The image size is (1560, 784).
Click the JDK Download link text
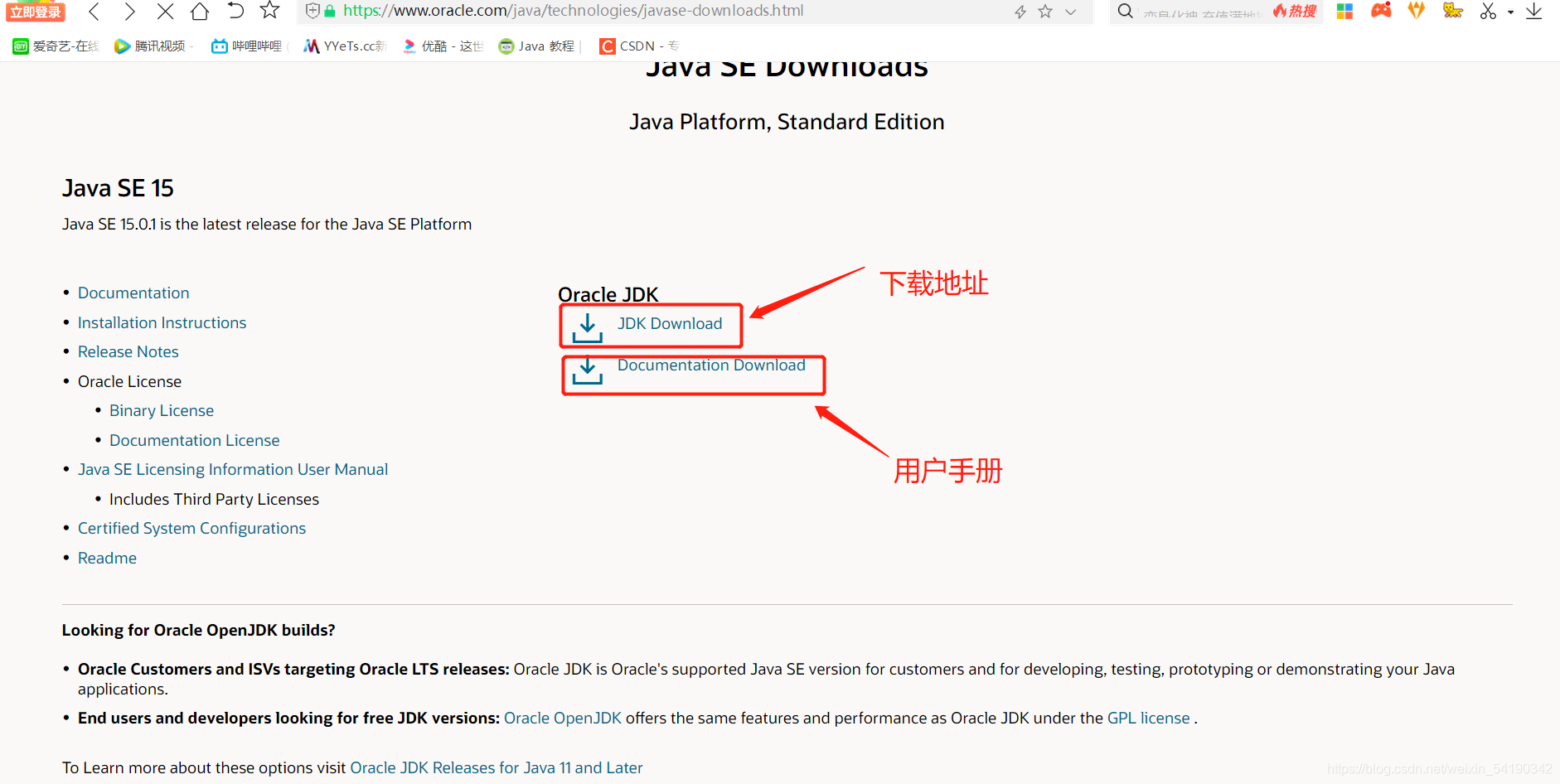[x=670, y=323]
